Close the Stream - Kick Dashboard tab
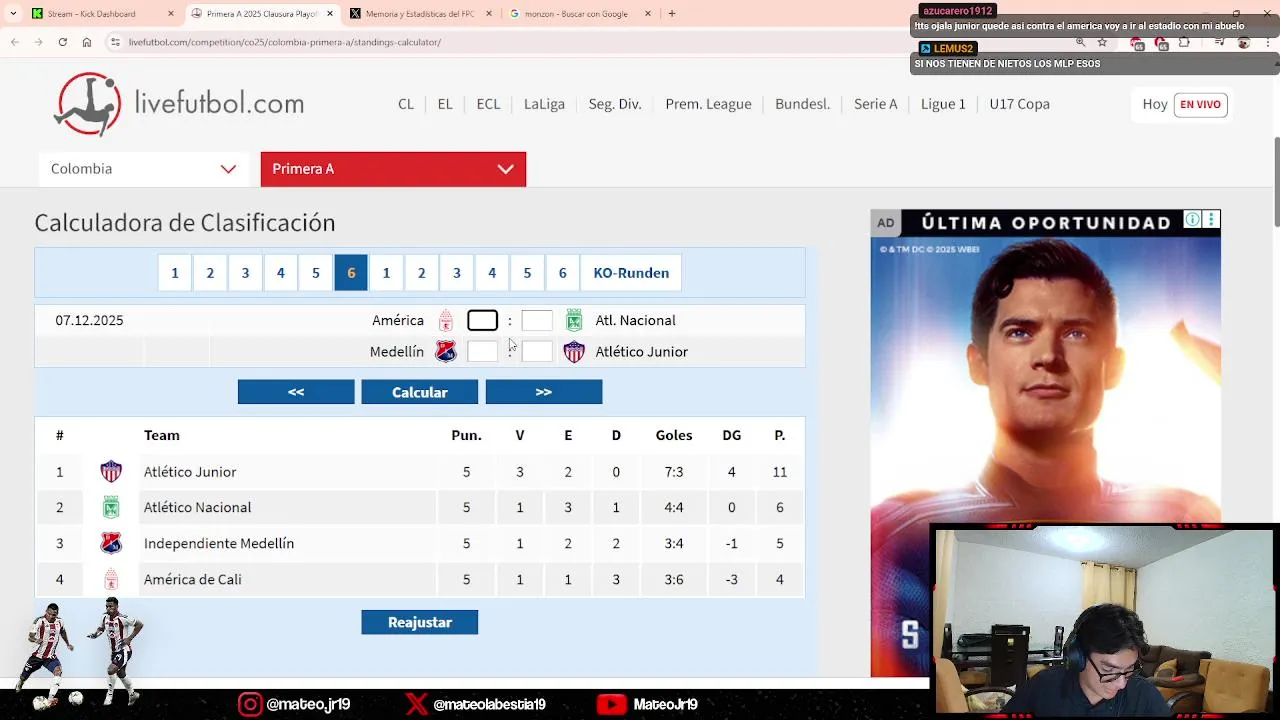Image resolution: width=1280 pixels, height=720 pixels. (x=171, y=14)
